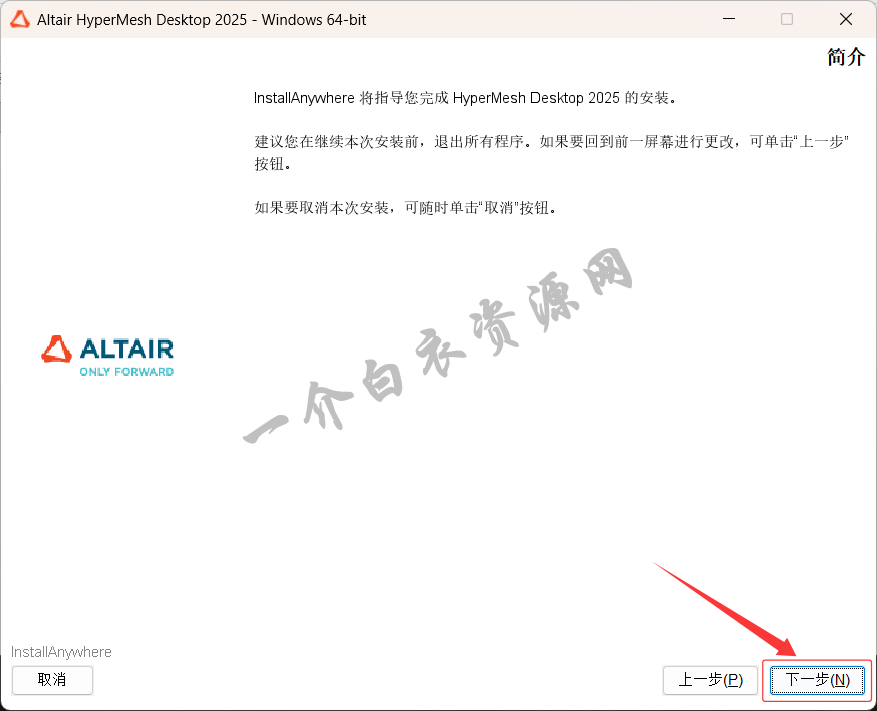Click the ONLY FORWARD tagline under the logo

pos(126,372)
